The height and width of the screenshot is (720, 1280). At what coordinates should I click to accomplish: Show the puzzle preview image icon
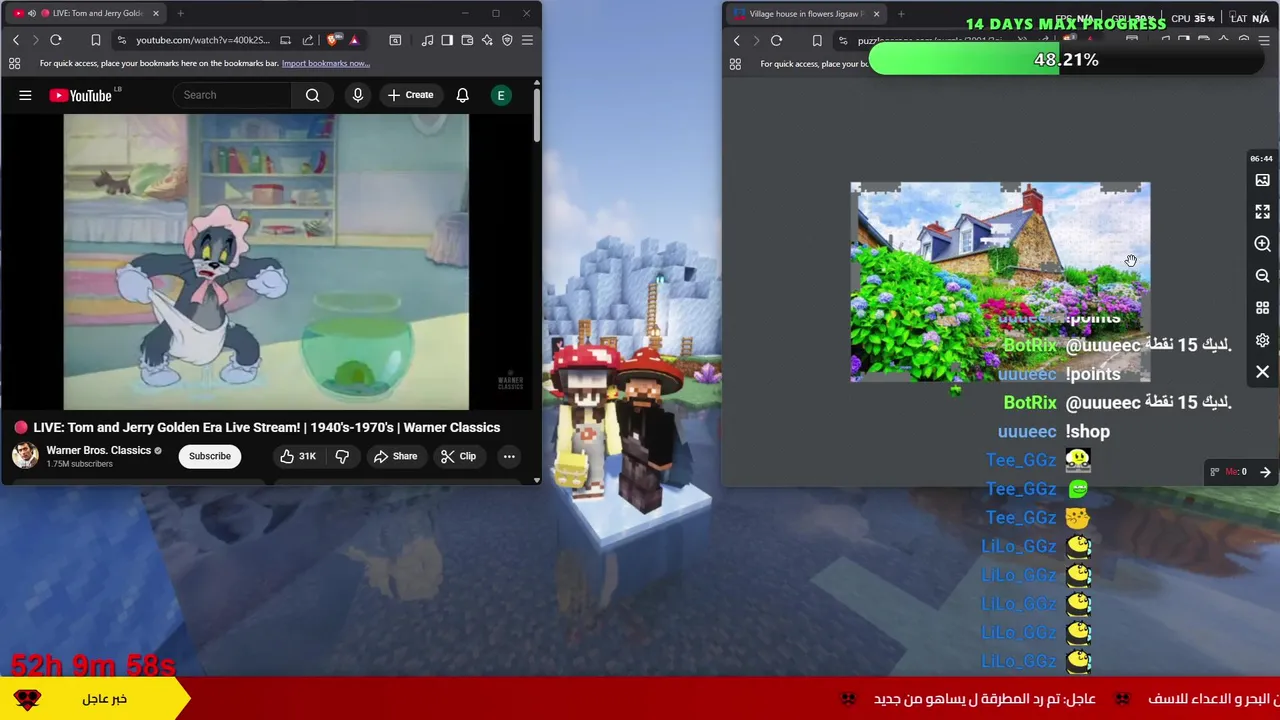1262,180
